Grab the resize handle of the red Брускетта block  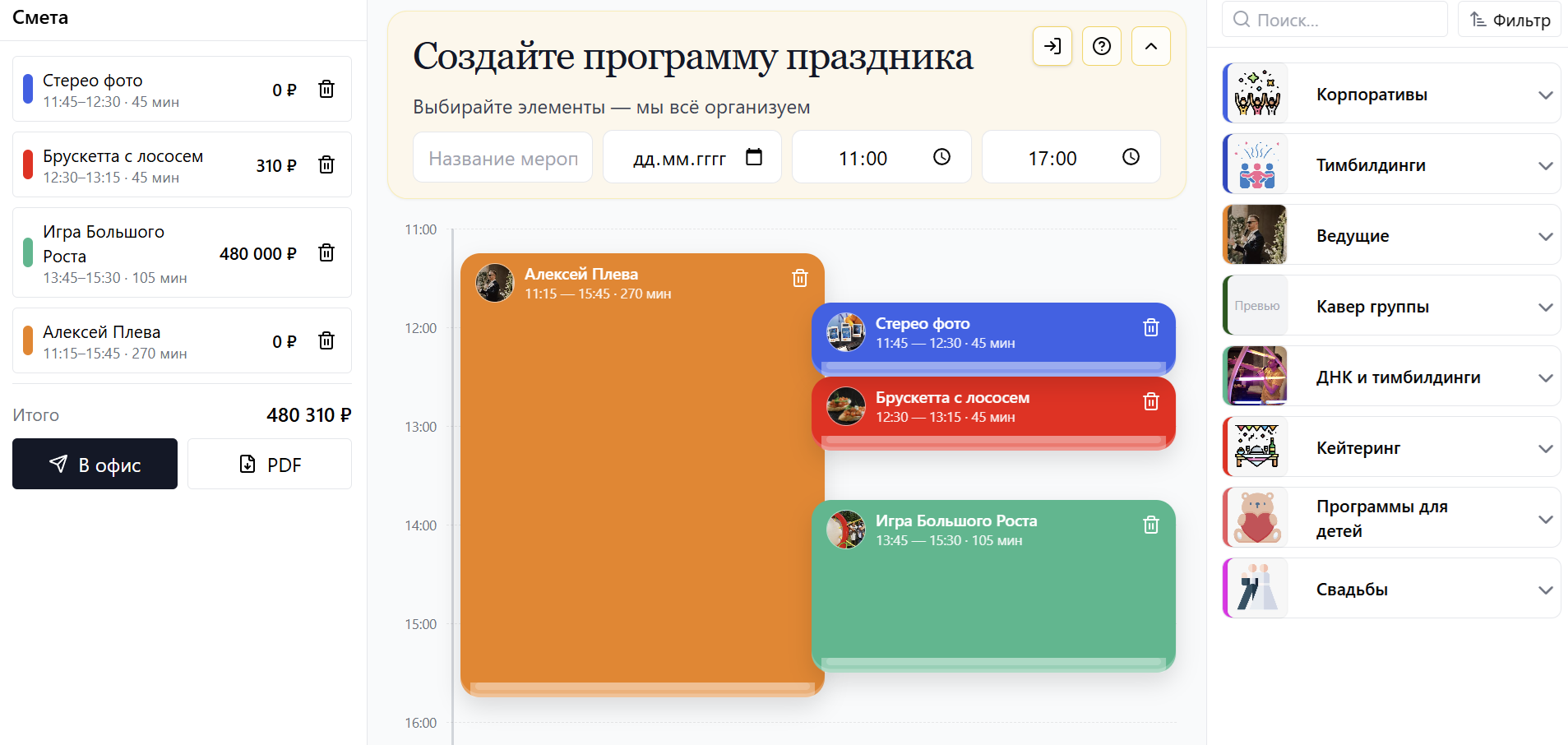[x=993, y=441]
